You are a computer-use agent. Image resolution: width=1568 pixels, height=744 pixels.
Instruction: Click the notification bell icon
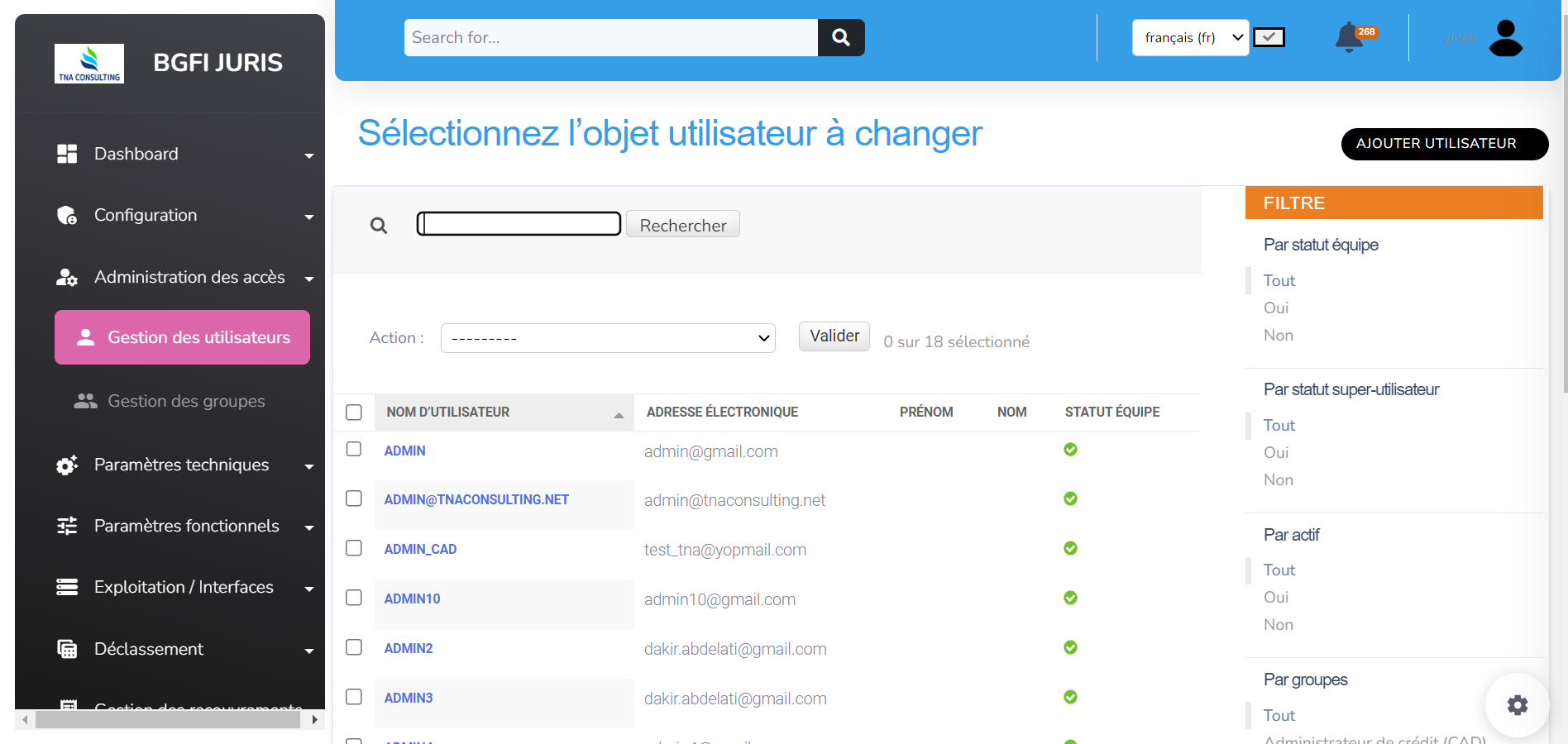pos(1349,37)
